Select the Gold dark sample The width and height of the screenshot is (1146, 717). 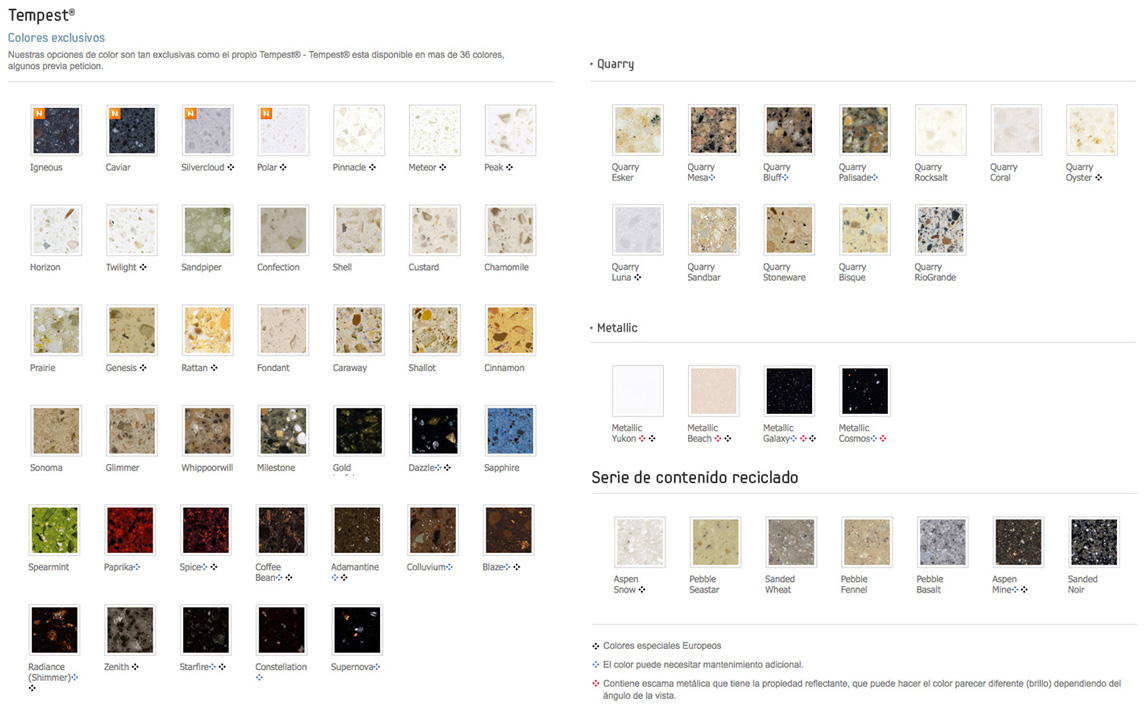(x=359, y=430)
